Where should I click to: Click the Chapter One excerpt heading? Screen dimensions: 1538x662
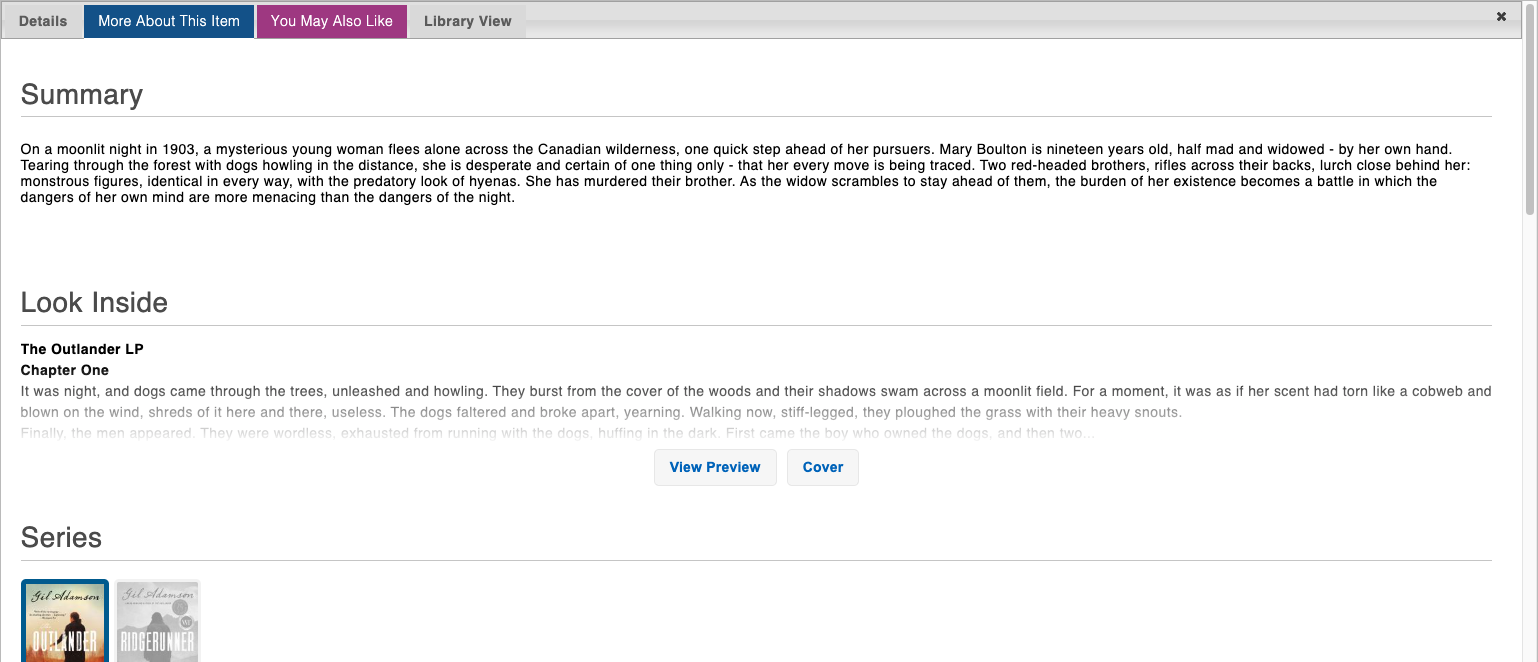coord(65,370)
